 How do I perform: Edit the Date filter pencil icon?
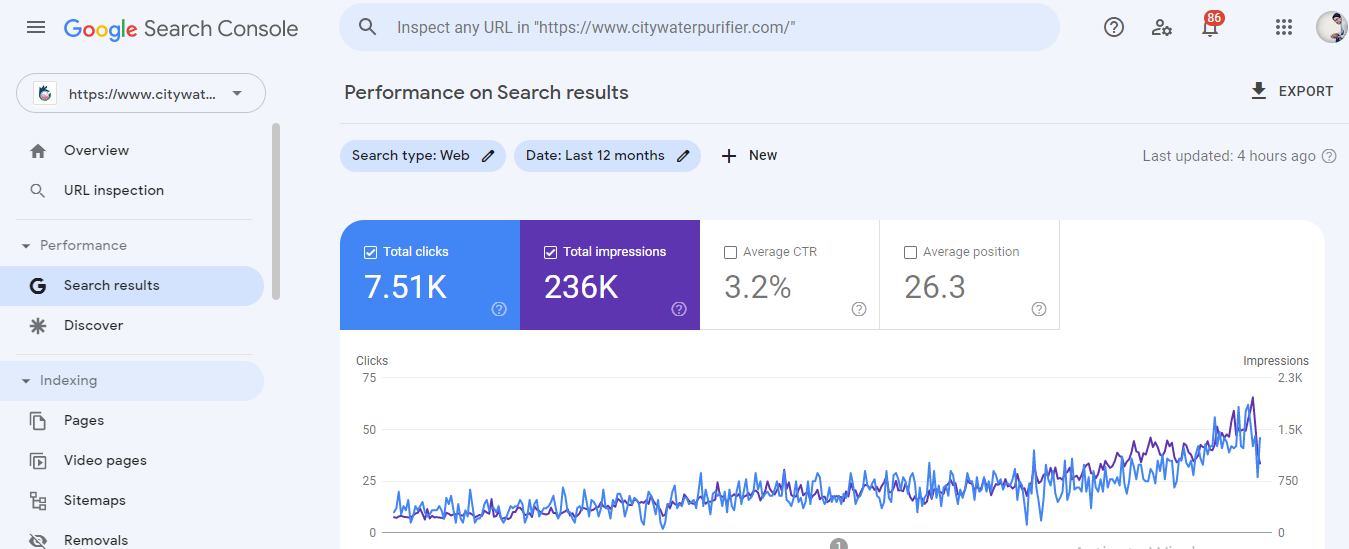click(x=684, y=156)
